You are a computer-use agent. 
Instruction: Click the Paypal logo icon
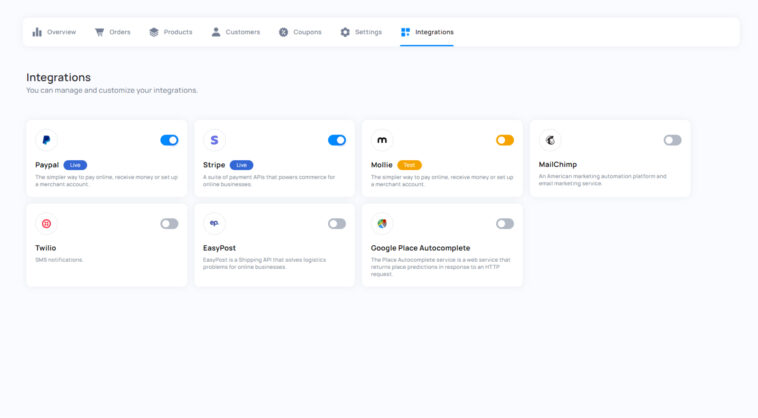[46, 140]
